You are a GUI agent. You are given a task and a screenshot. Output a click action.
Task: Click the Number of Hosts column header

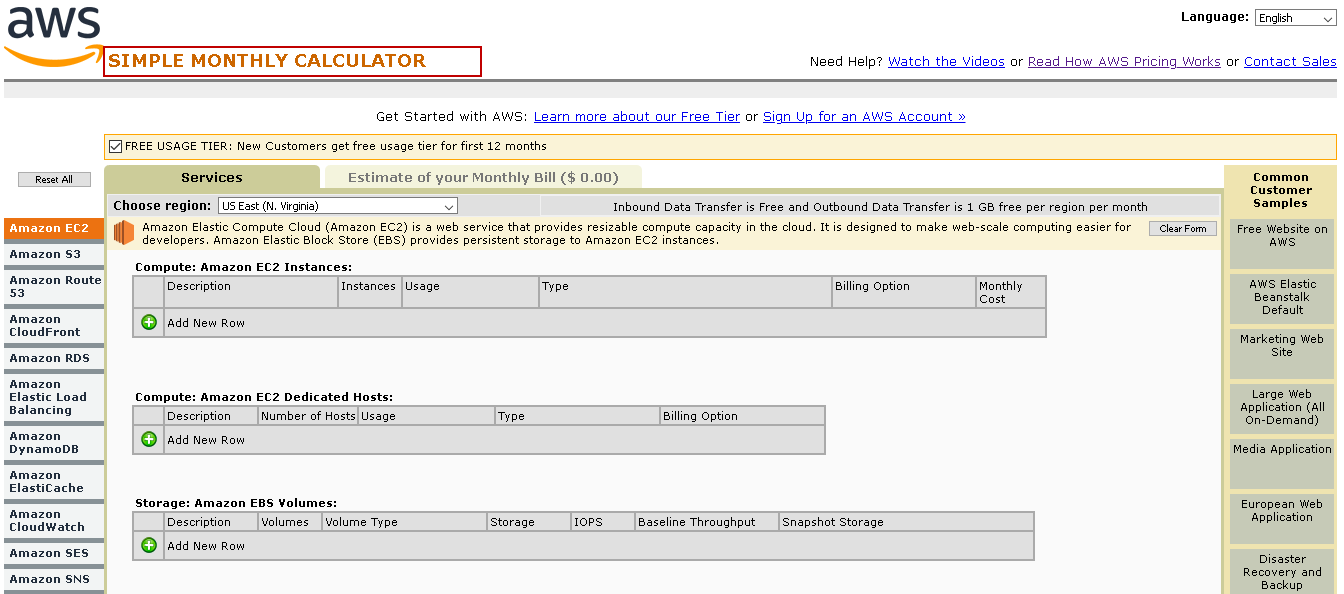tap(308, 416)
